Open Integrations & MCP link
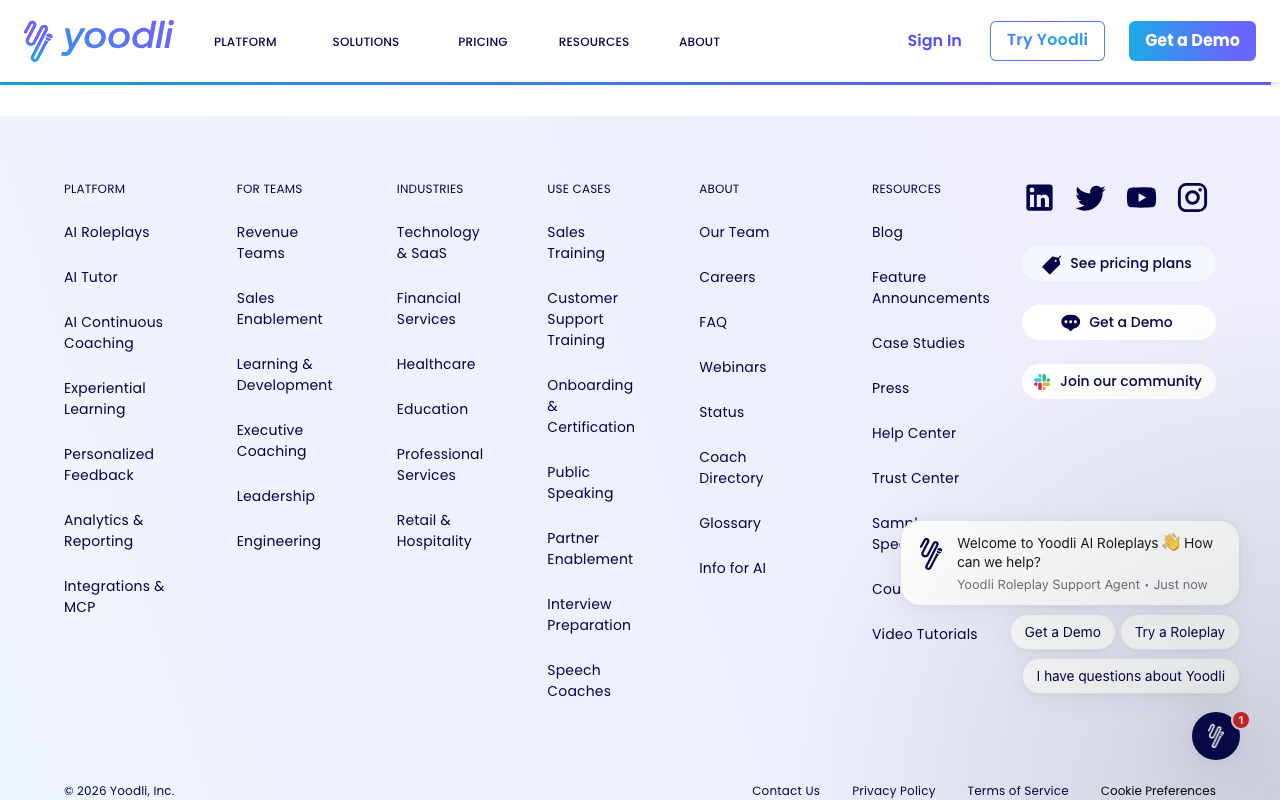1280x800 pixels. [114, 597]
